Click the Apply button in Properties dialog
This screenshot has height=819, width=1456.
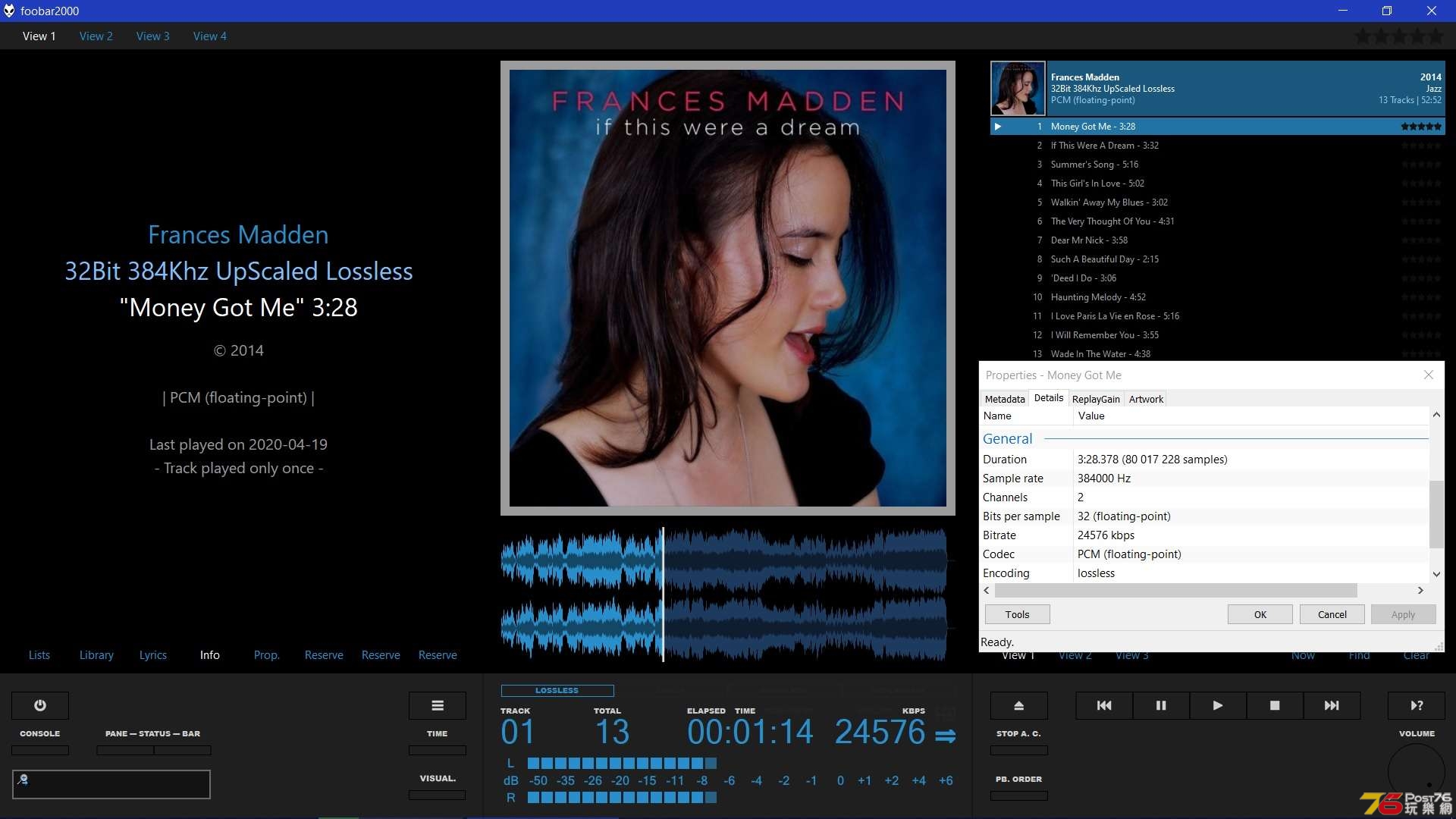point(1404,614)
